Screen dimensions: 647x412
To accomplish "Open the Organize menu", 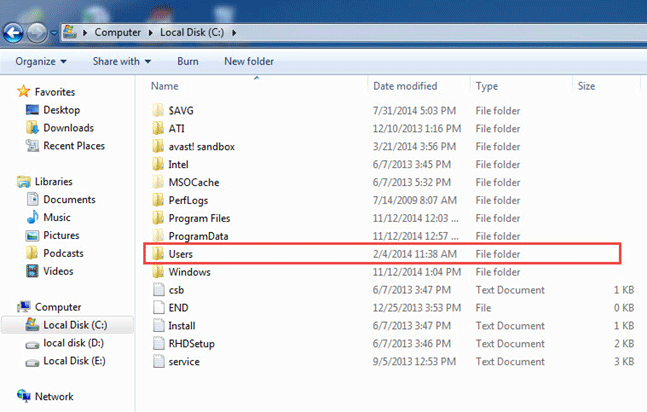I will click(41, 62).
